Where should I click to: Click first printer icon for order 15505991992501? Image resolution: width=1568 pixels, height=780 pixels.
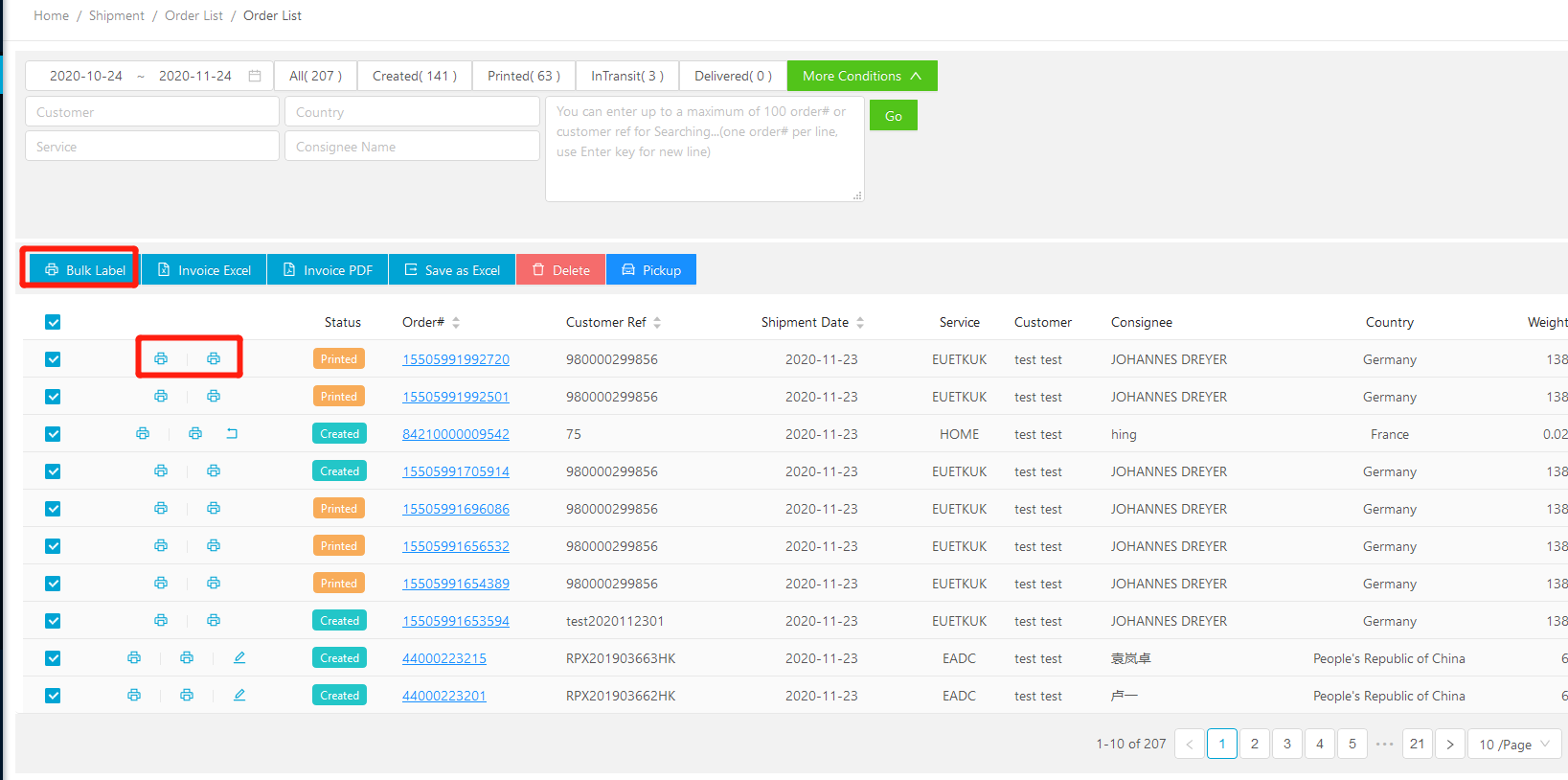(x=161, y=396)
